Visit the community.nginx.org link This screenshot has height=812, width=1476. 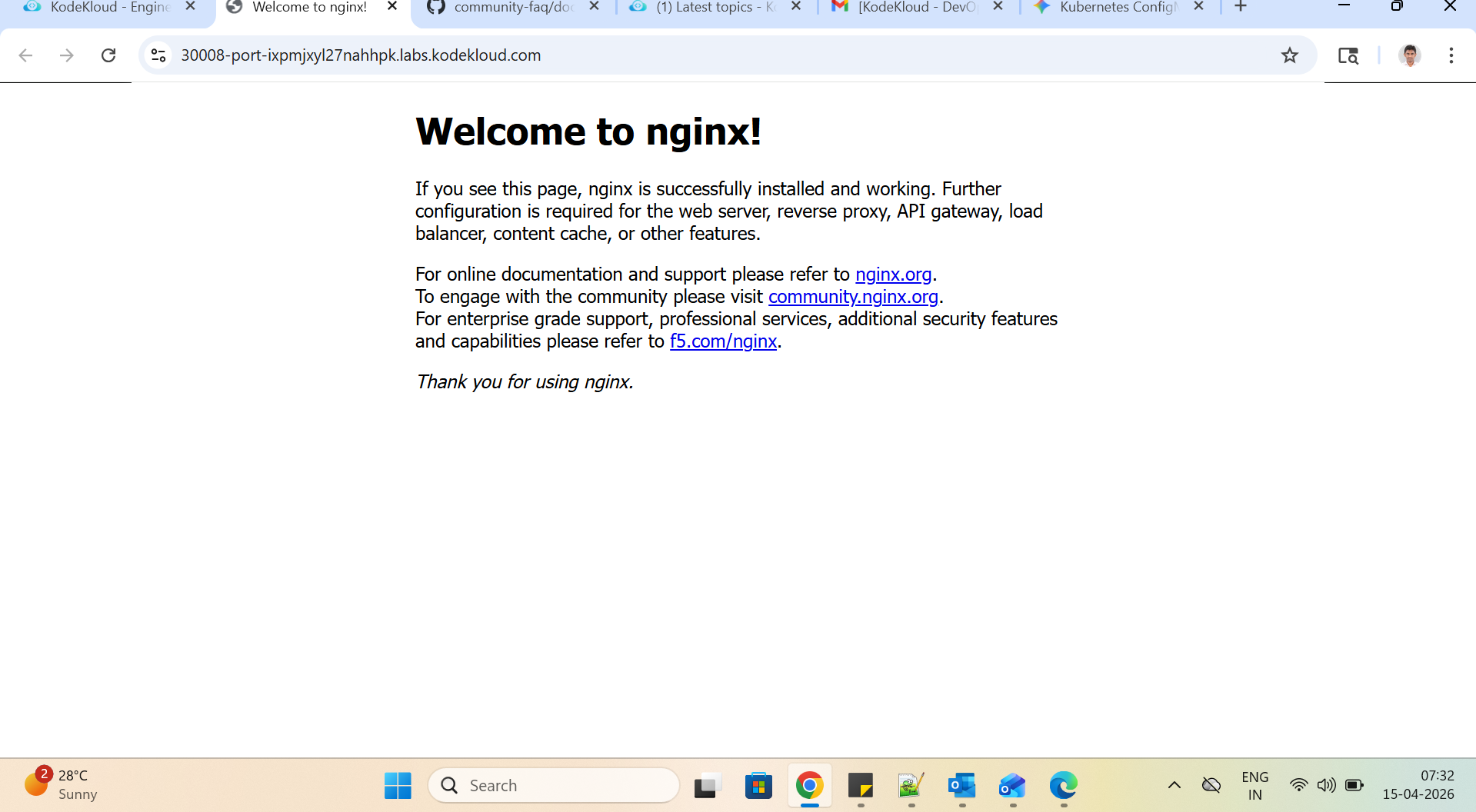pyautogui.click(x=853, y=297)
